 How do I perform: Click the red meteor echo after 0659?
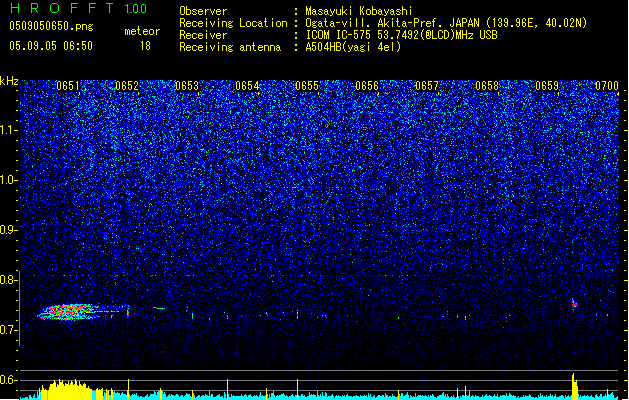[574, 305]
